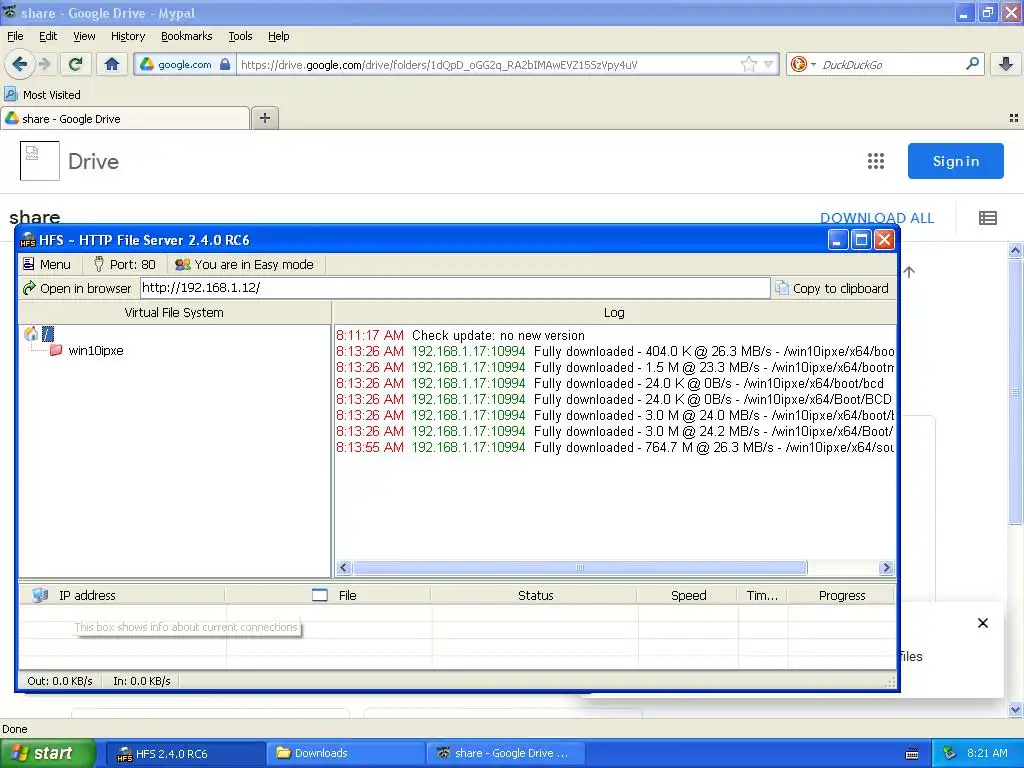Click the Speed column header
1024x768 pixels.
click(688, 596)
